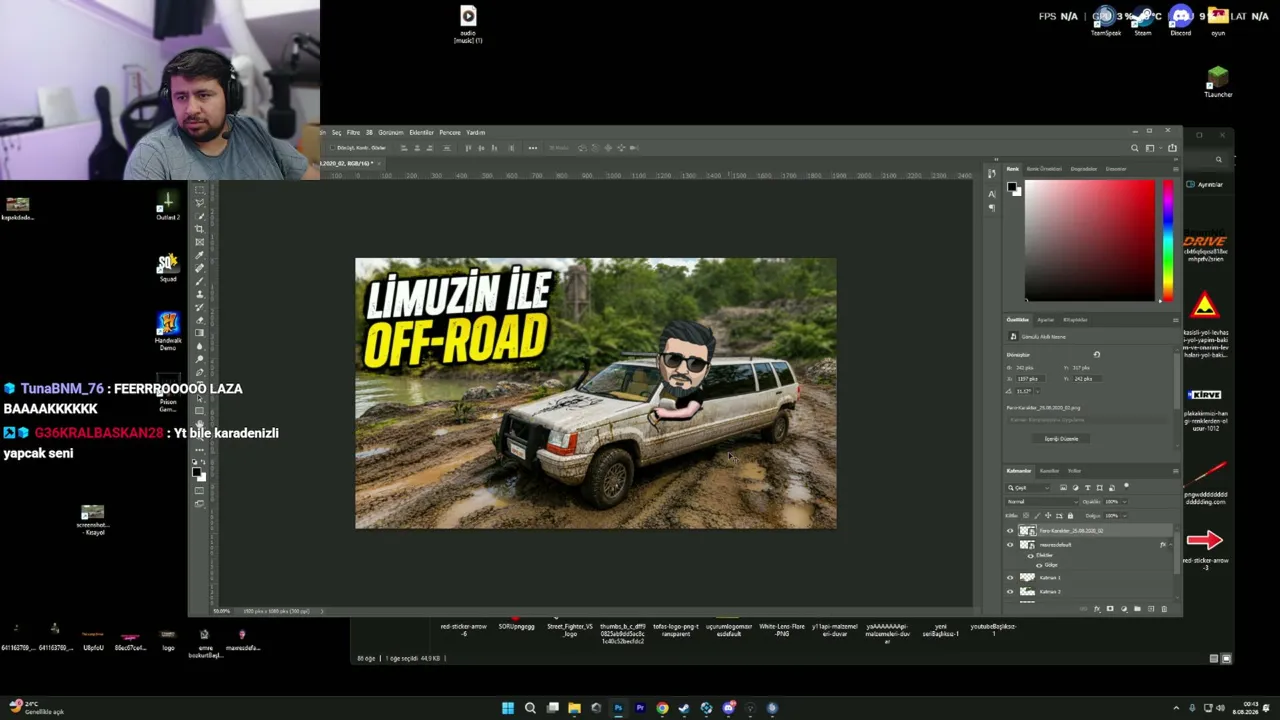Change screen mode from the toolbar bottom
The image size is (1280, 720).
point(200,503)
